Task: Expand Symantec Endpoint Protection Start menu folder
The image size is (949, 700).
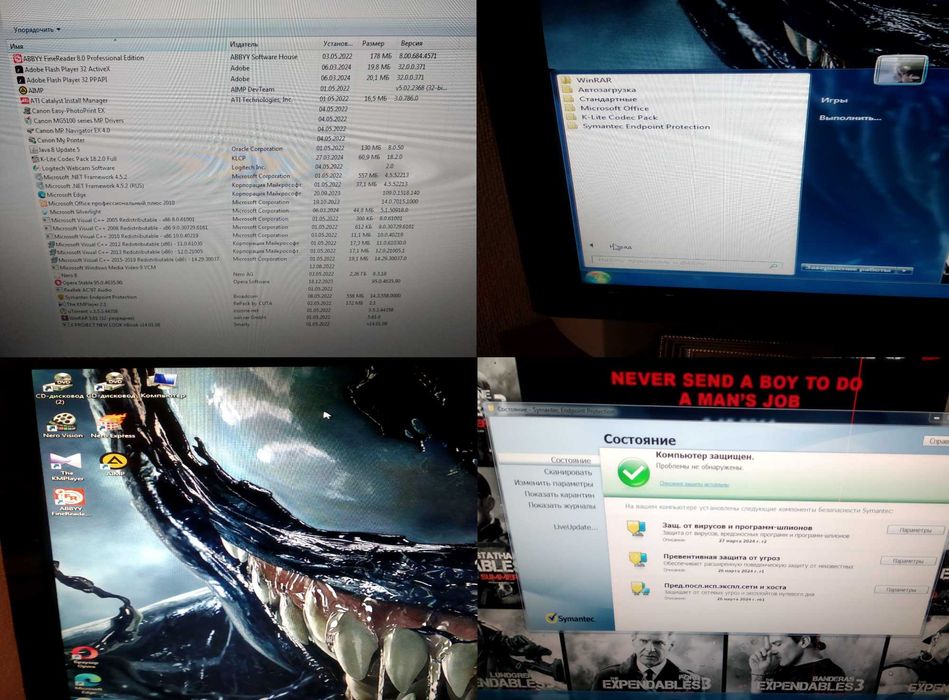Action: click(x=639, y=126)
